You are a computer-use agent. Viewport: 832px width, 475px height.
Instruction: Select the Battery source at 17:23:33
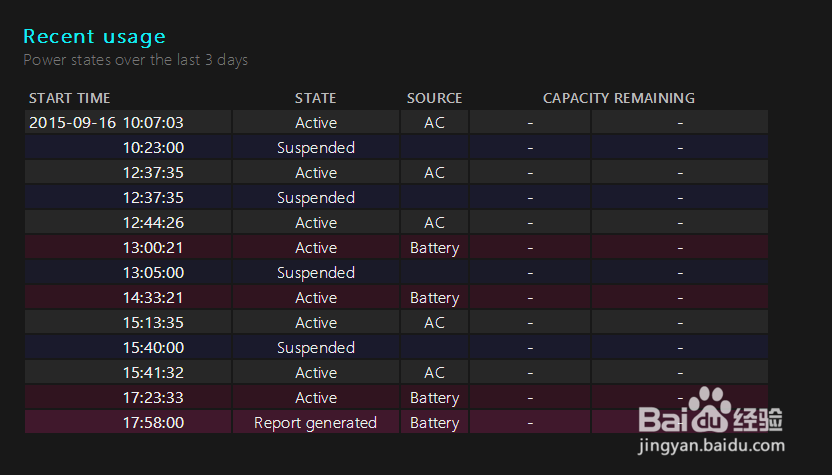click(x=434, y=398)
